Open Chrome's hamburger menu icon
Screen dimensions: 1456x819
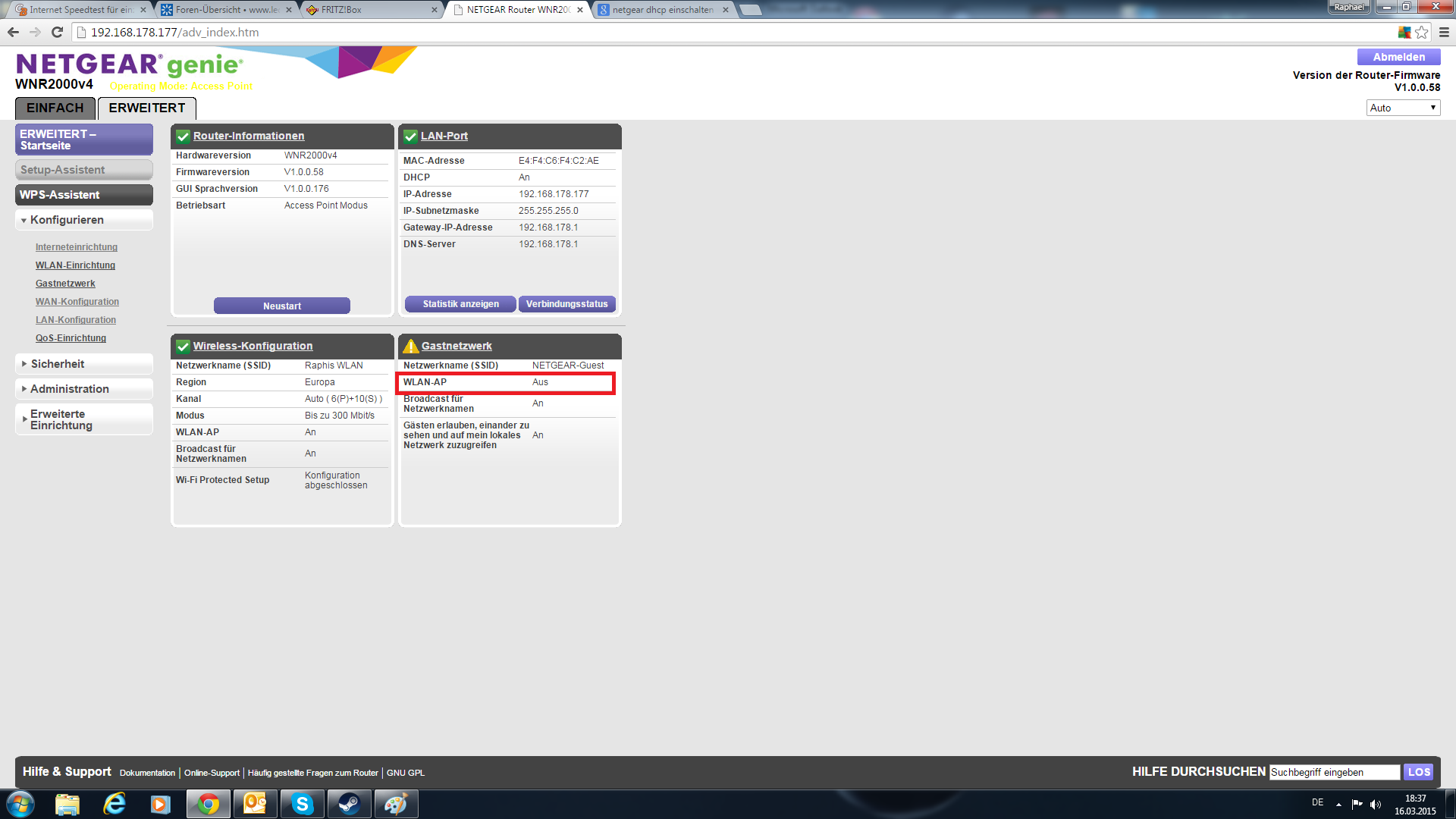[1444, 32]
